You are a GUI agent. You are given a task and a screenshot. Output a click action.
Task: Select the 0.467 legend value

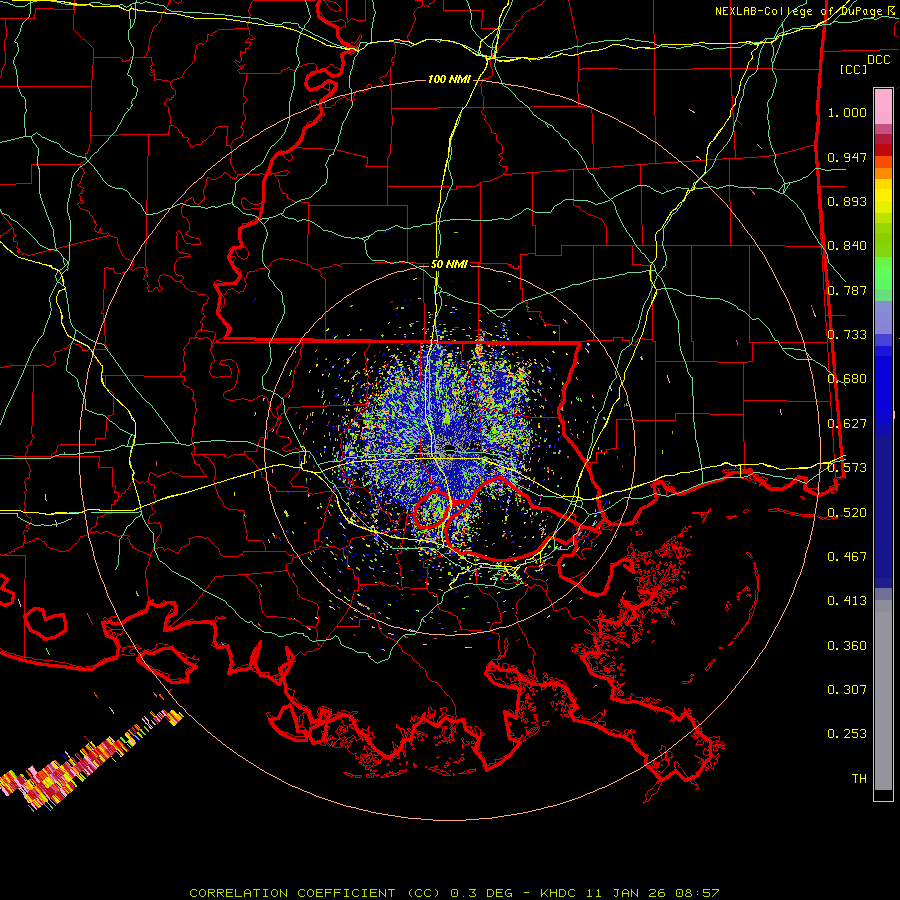tap(847, 557)
